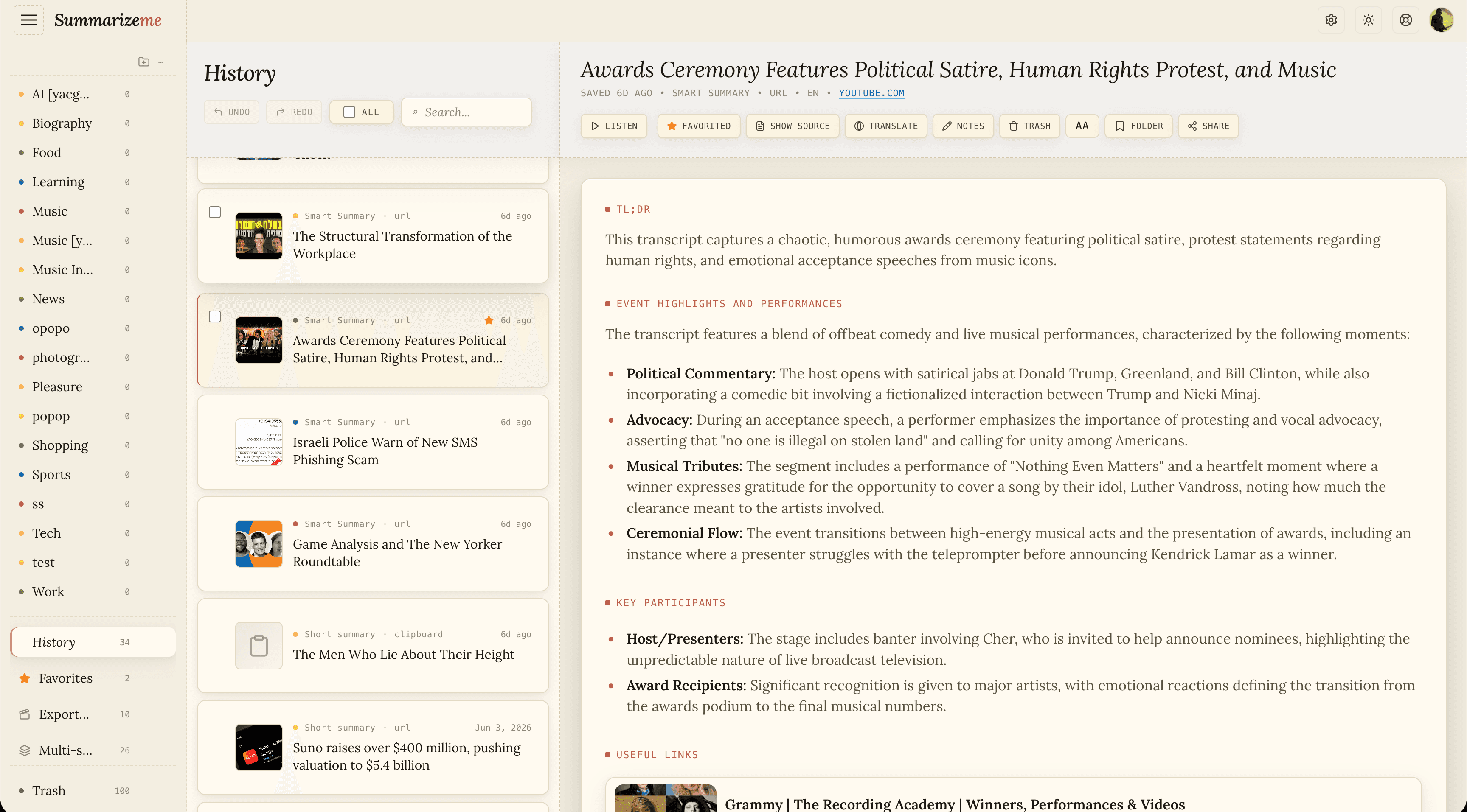This screenshot has height=812, width=1467.
Task: Click the Summarizeme logo
Action: [x=108, y=20]
